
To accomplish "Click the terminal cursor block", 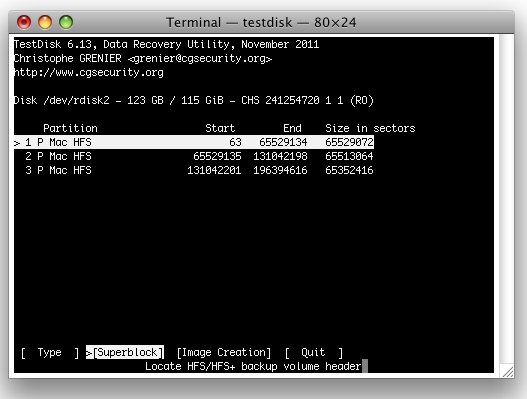I will (x=365, y=366).
